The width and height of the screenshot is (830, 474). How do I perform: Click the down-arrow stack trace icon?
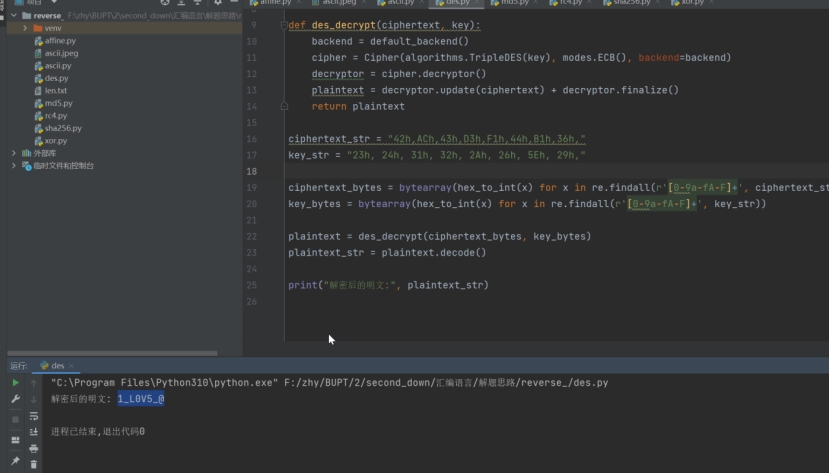[34, 399]
